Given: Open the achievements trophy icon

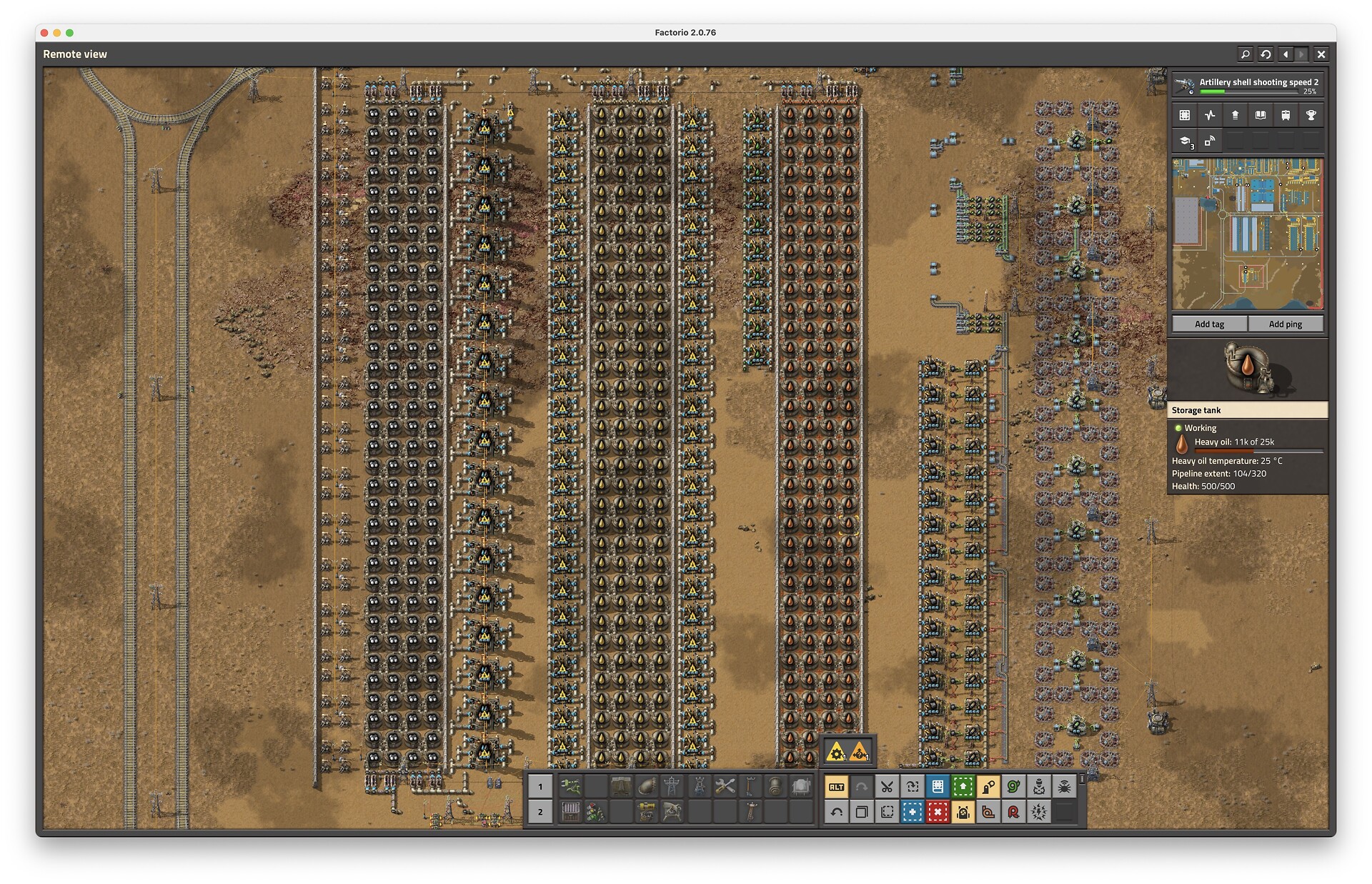Looking at the screenshot, I should (1311, 115).
